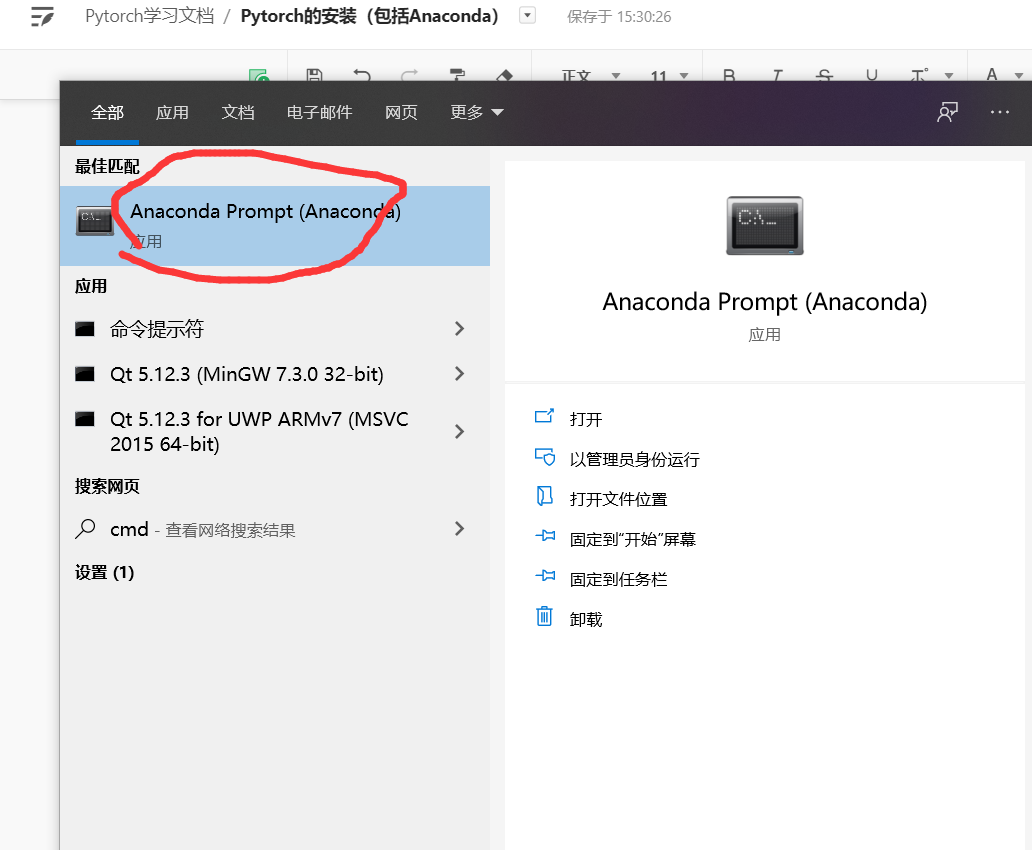
Task: Open the three-dot options menu in search
Action: (x=1000, y=112)
